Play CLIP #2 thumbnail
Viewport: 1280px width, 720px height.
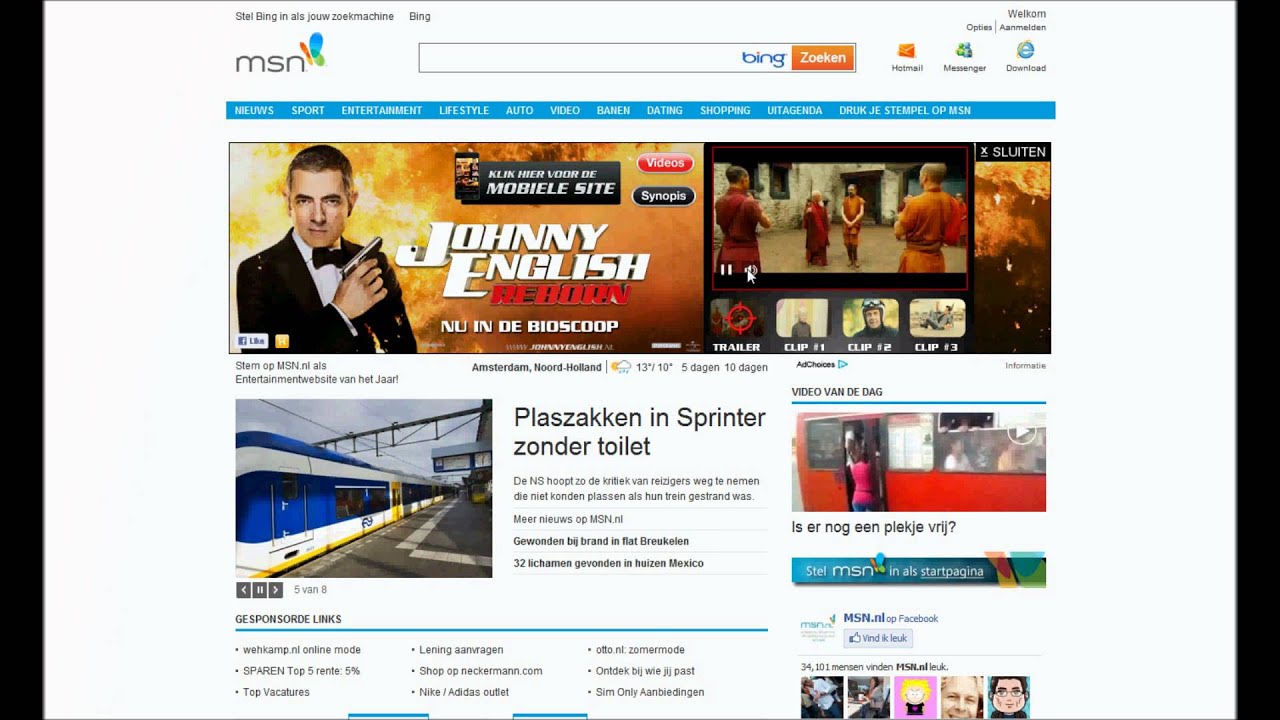pyautogui.click(x=870, y=318)
